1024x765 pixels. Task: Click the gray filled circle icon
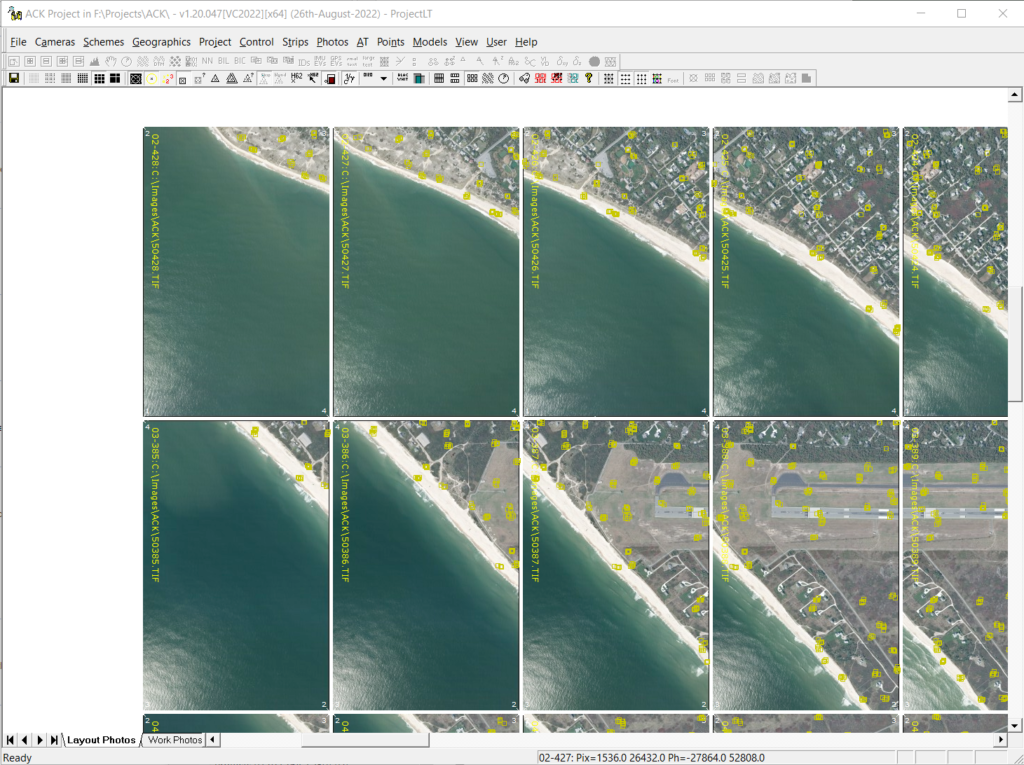point(594,61)
